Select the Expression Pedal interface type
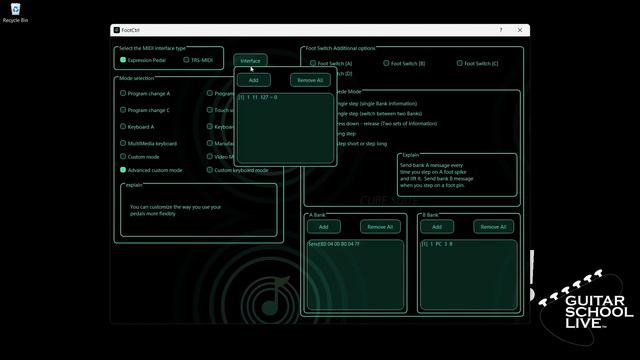This screenshot has width=640, height=360. click(143, 60)
